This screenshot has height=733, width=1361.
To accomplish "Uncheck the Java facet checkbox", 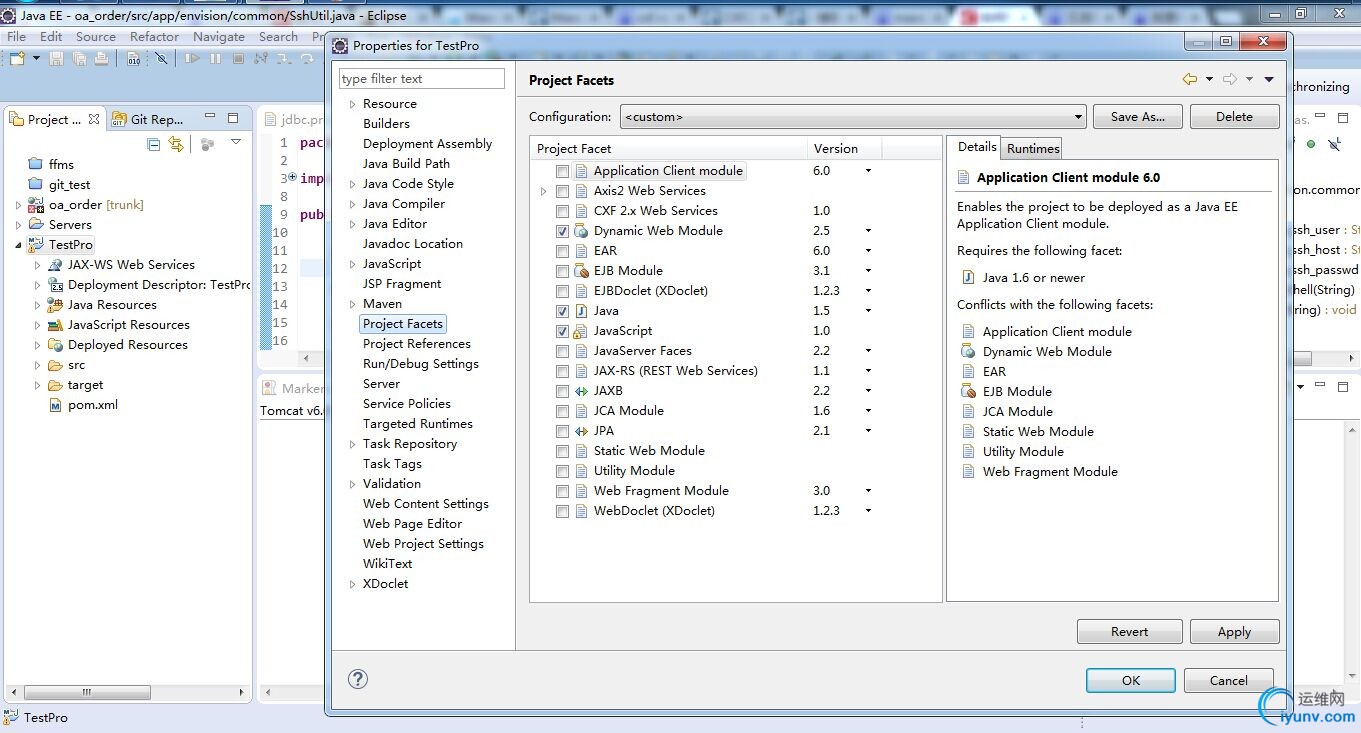I will (x=563, y=311).
